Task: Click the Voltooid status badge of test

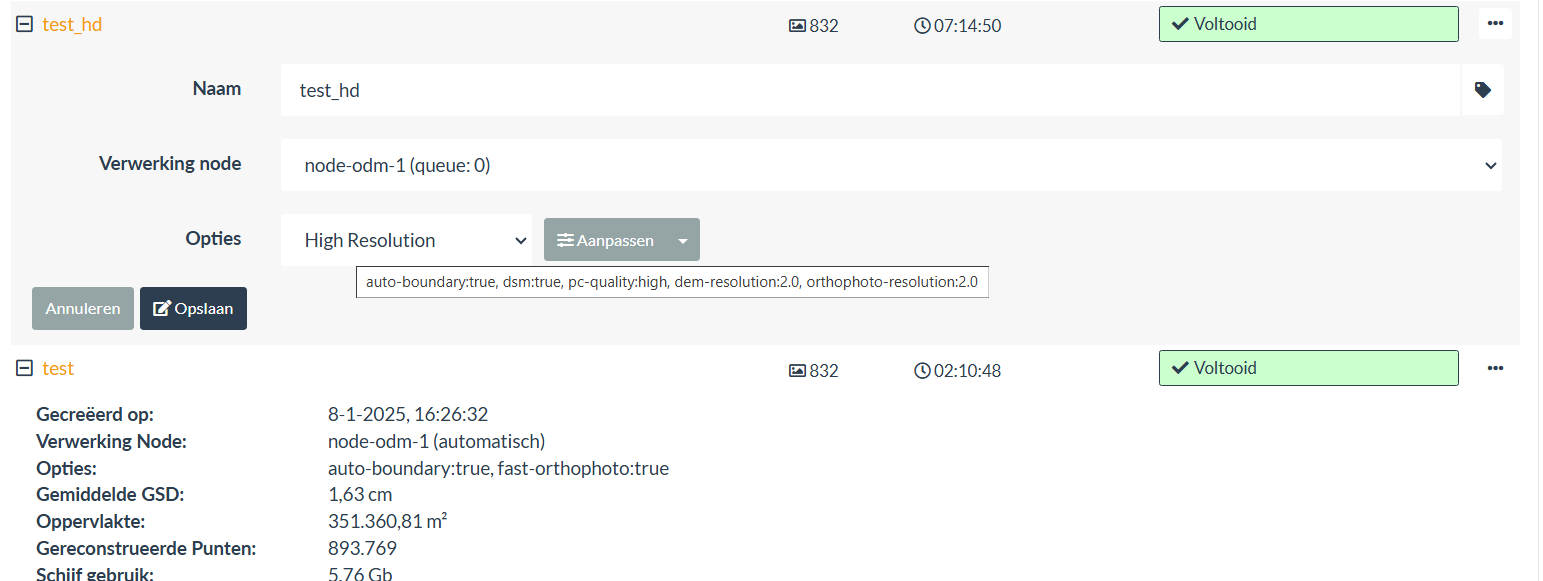Action: (x=1308, y=367)
